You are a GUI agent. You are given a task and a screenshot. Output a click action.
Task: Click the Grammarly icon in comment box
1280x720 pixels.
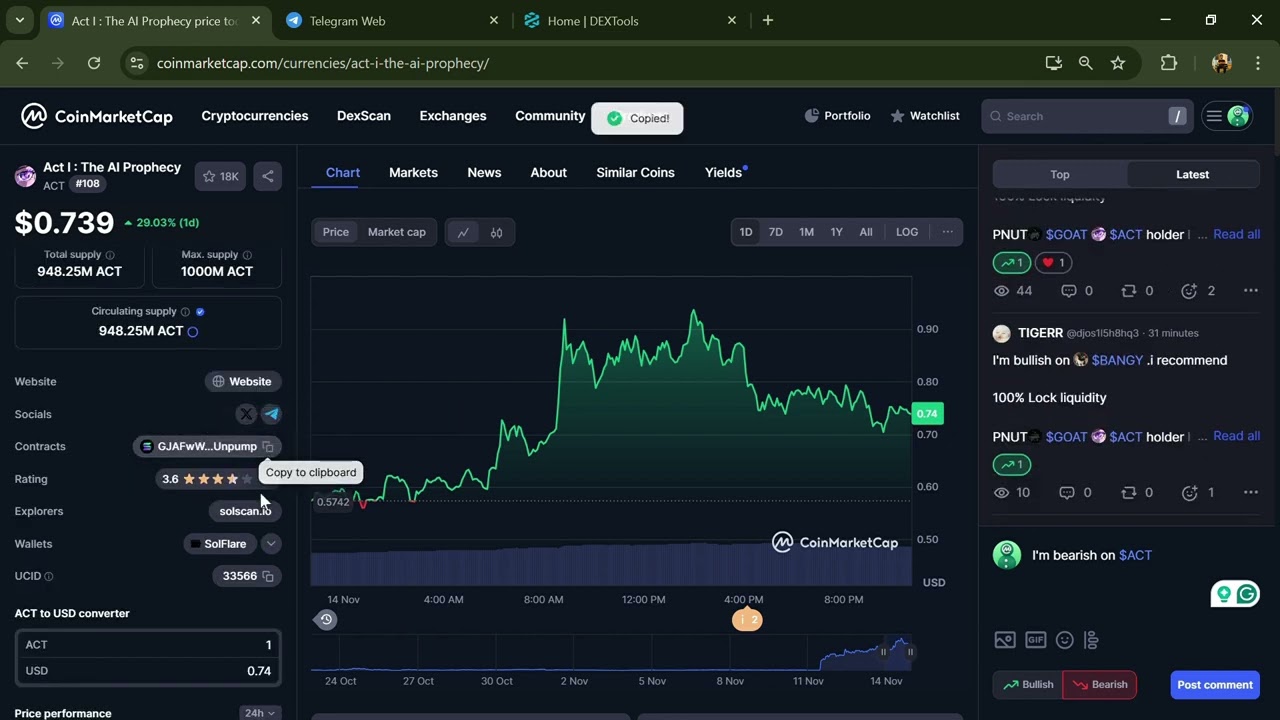coord(1247,595)
